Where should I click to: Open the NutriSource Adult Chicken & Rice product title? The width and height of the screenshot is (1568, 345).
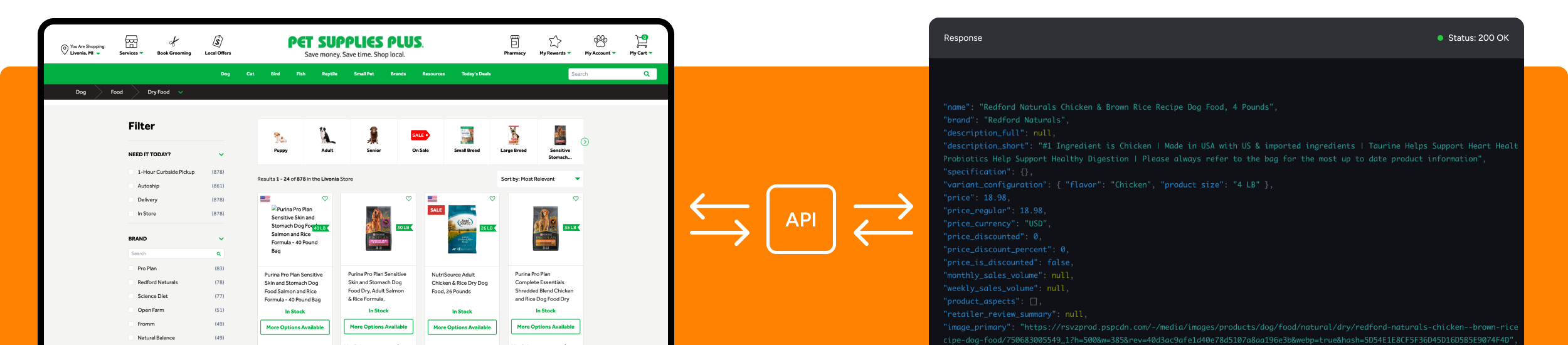460,283
